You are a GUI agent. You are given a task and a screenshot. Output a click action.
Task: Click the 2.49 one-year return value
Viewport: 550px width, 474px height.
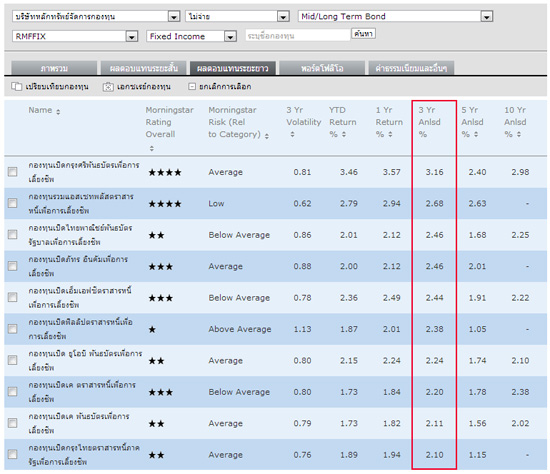391,298
